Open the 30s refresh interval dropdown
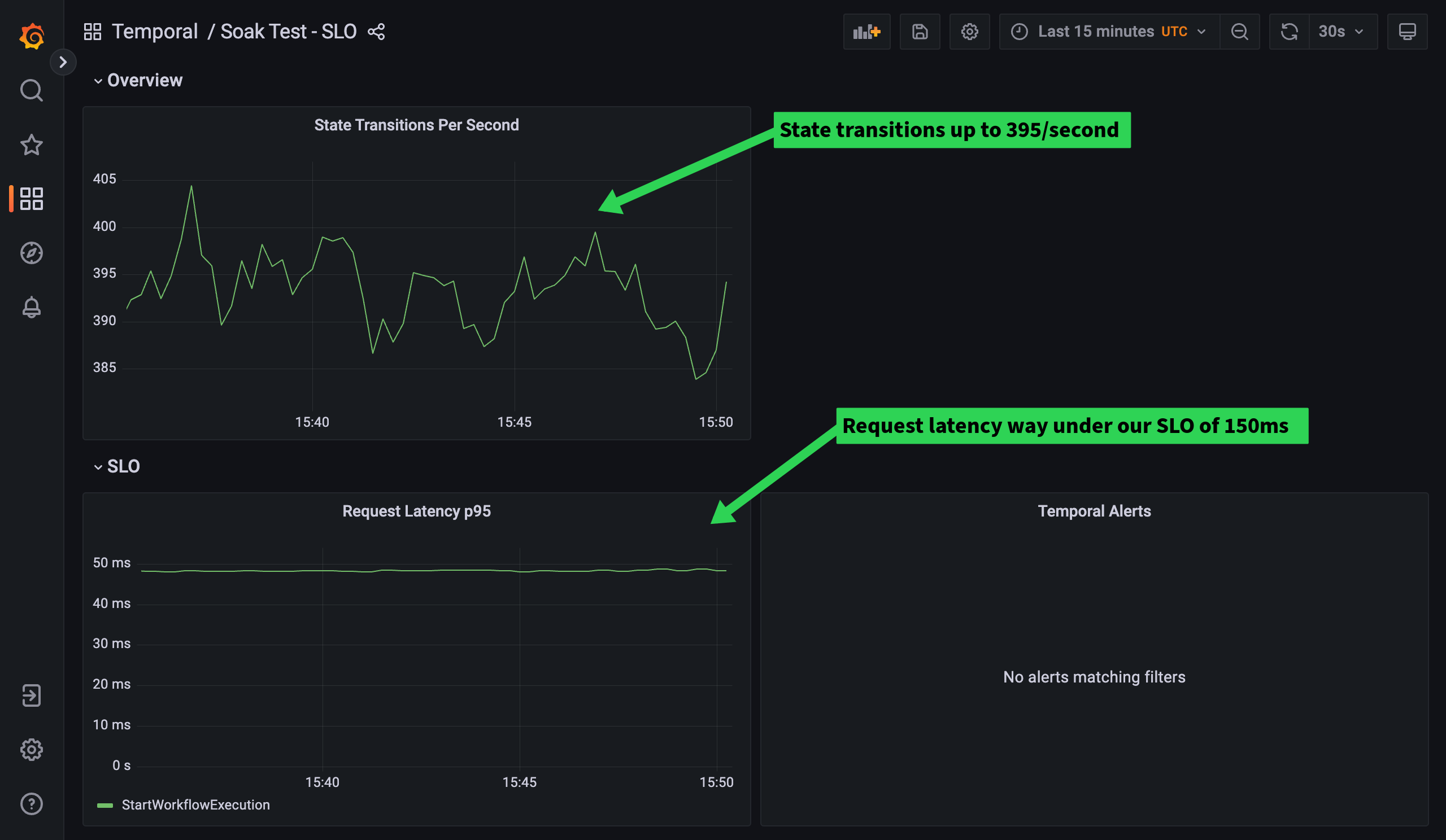1446x840 pixels. coord(1343,32)
